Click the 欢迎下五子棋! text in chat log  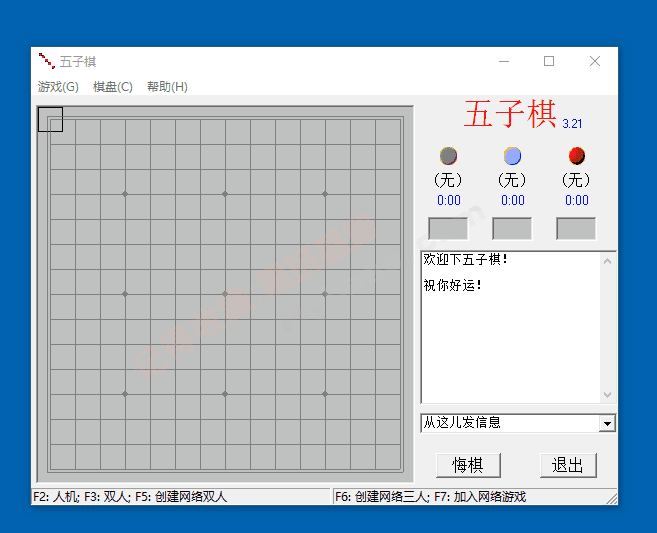point(465,259)
